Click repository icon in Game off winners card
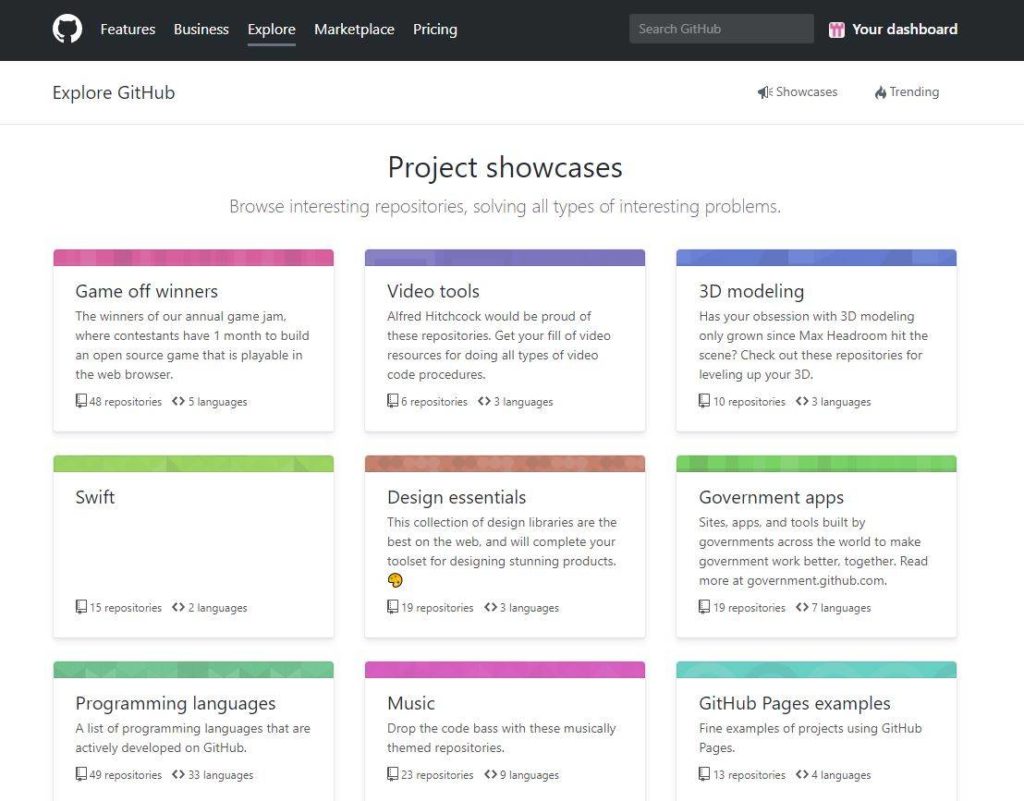 (x=81, y=401)
